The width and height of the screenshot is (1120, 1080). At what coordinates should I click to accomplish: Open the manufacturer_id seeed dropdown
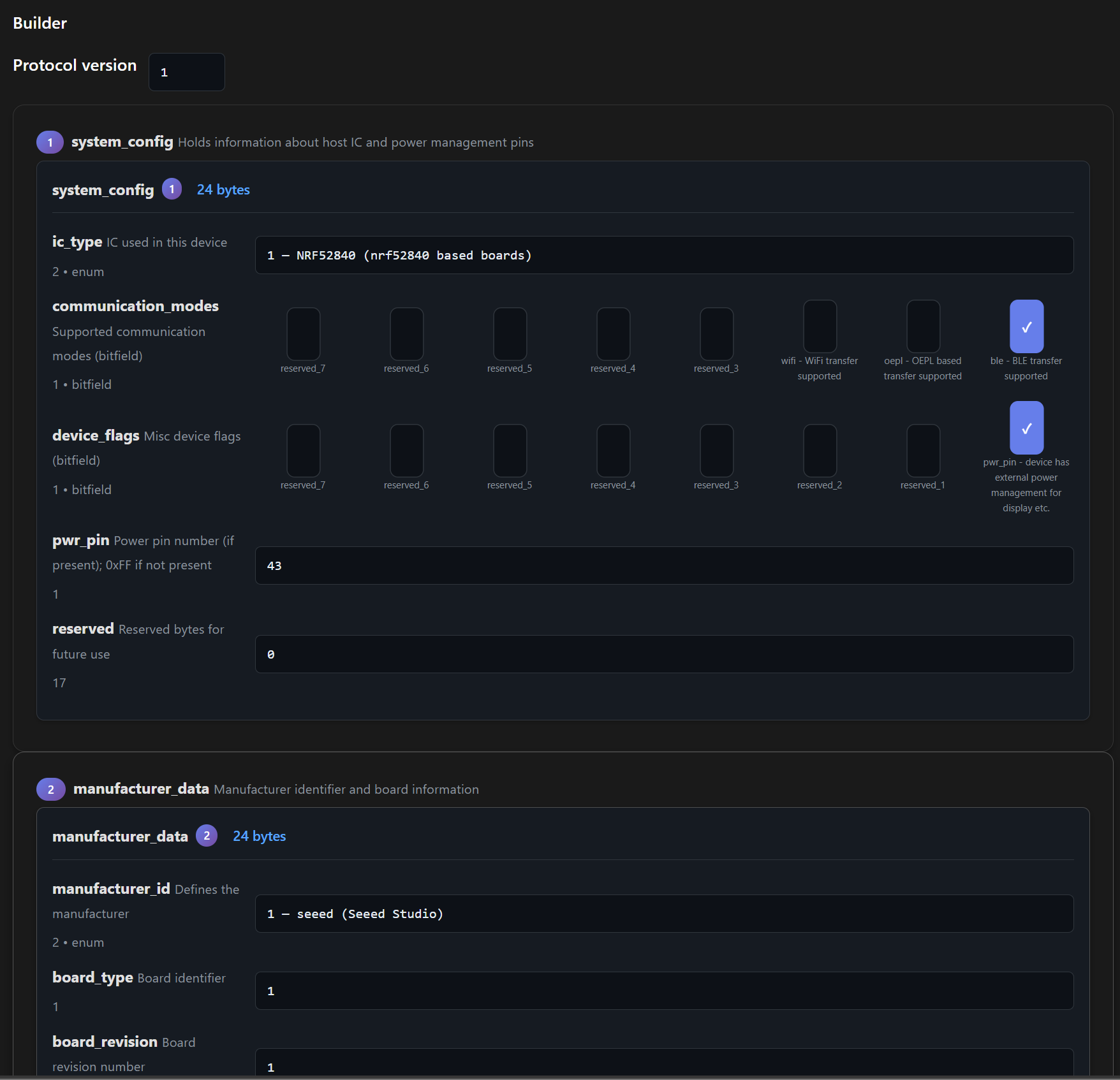tap(663, 914)
